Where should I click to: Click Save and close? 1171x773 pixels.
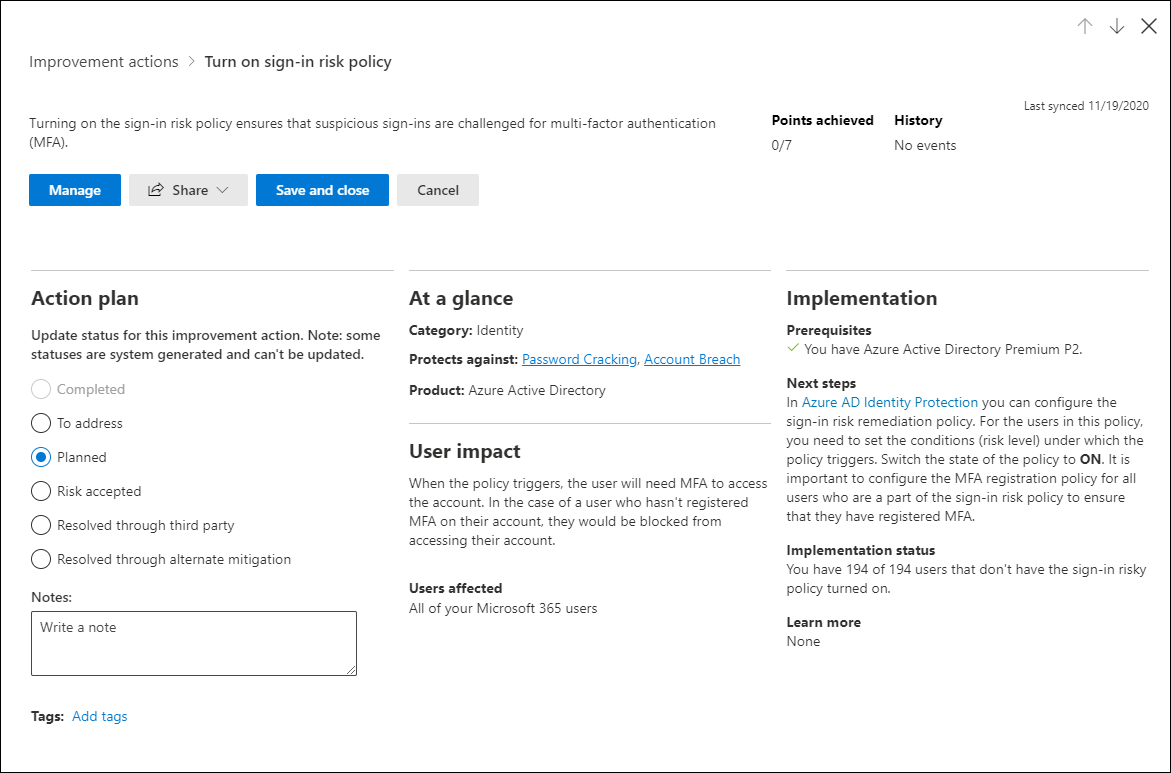pos(323,190)
